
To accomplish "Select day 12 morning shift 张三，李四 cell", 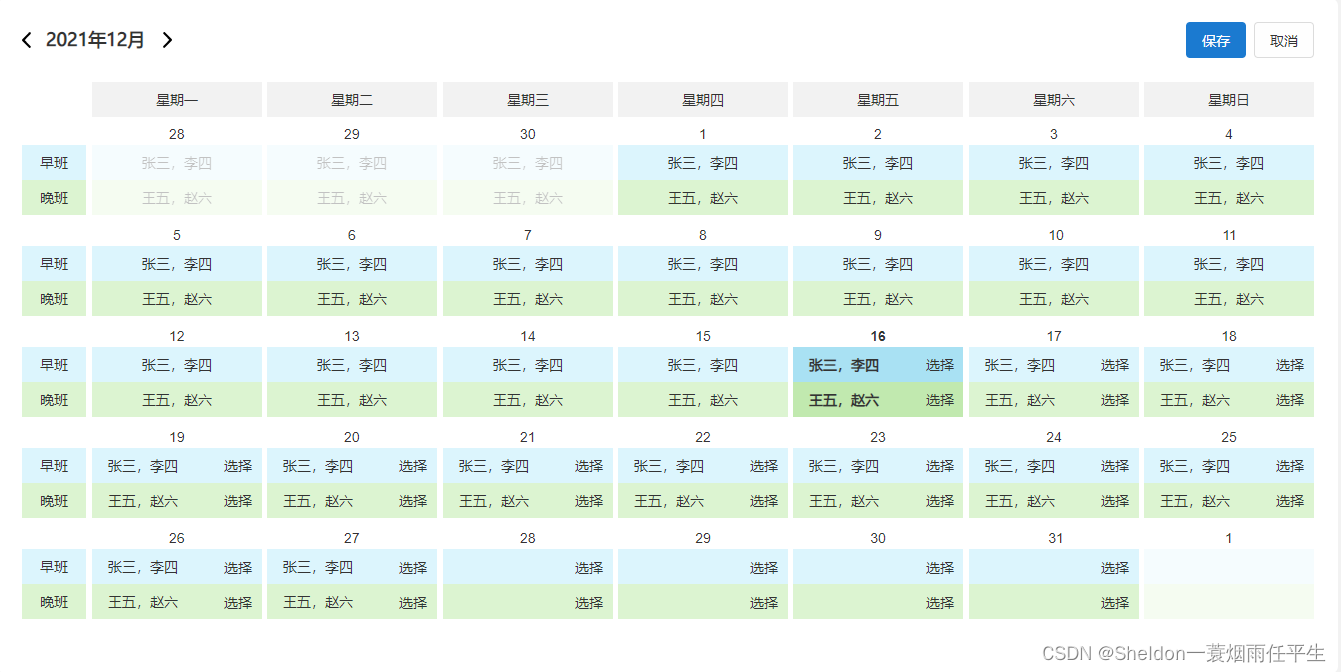I will pos(177,365).
